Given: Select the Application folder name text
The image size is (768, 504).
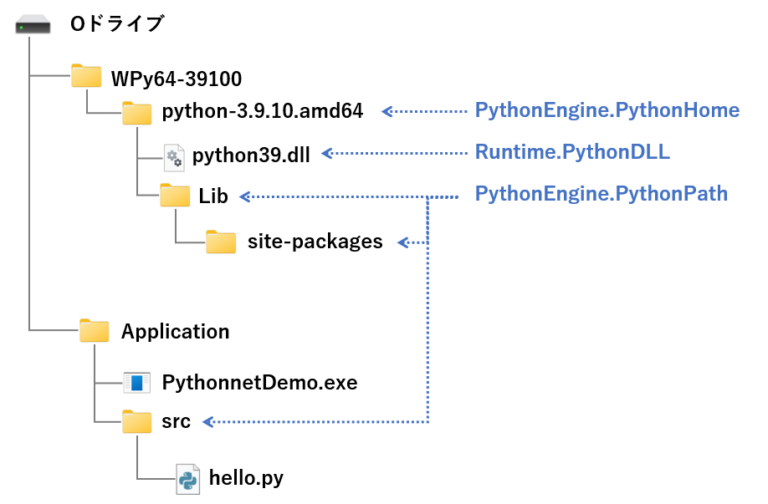Looking at the screenshot, I should pos(175,331).
